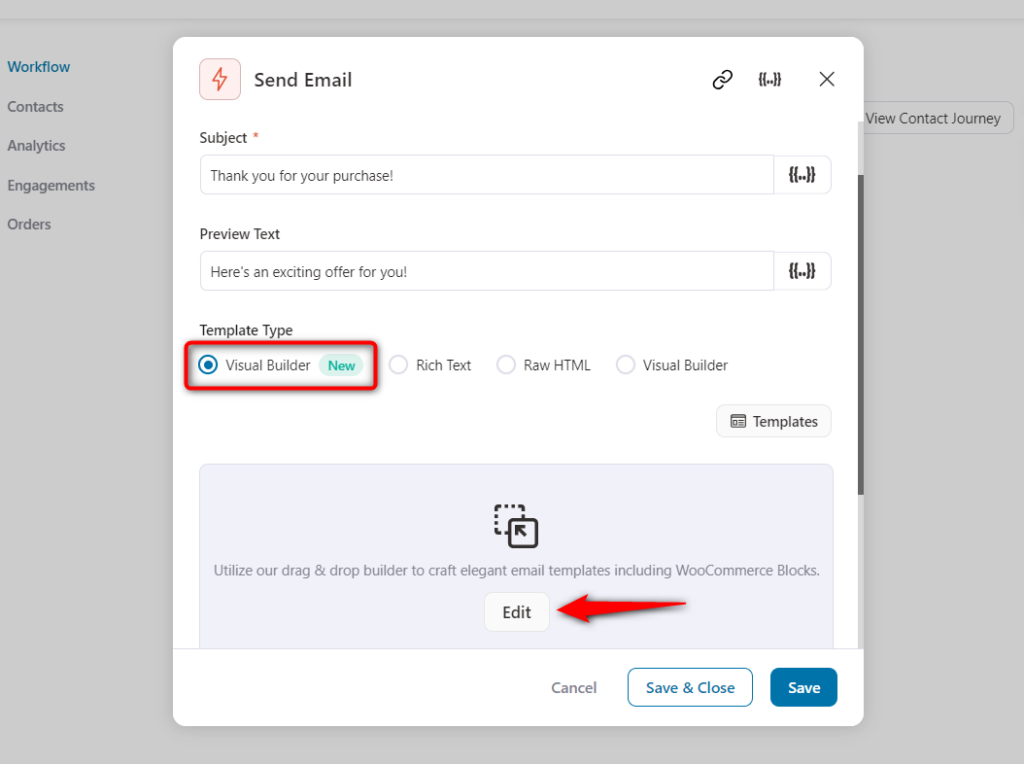
Task: Click the drag & drop builder placeholder icon
Action: pos(516,527)
